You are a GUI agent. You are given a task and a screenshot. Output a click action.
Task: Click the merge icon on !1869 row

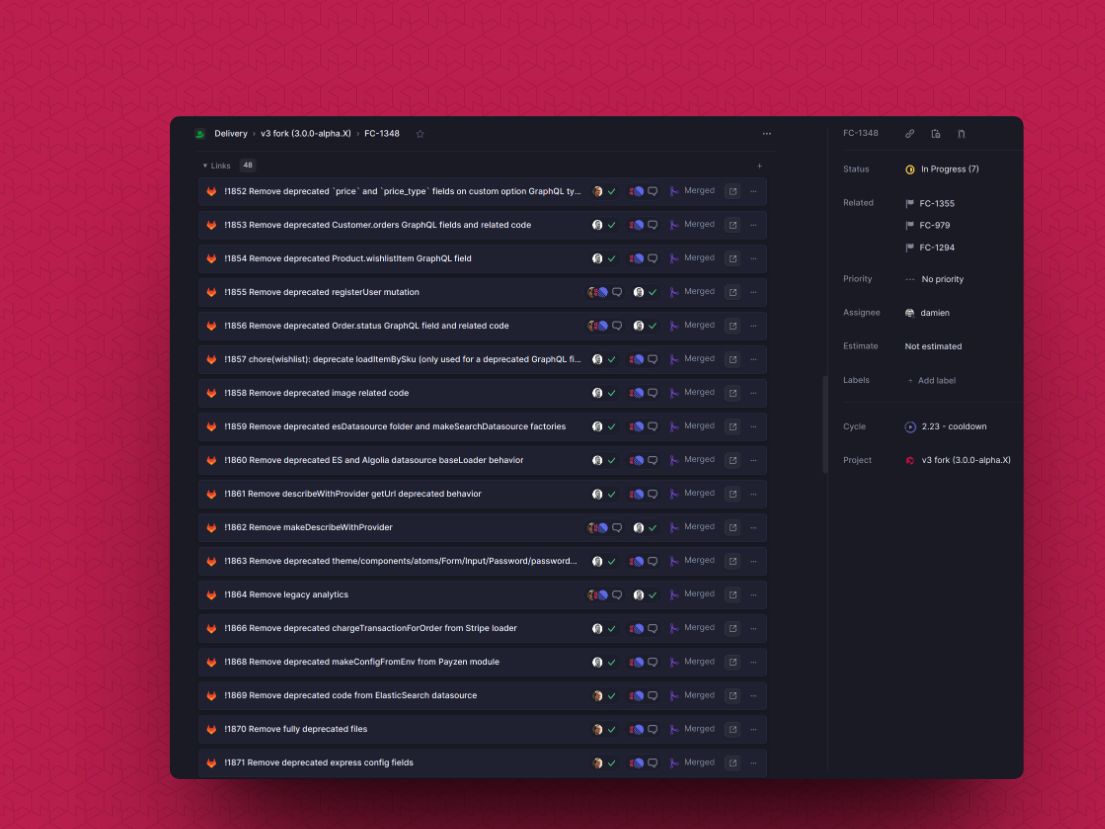tap(674, 696)
